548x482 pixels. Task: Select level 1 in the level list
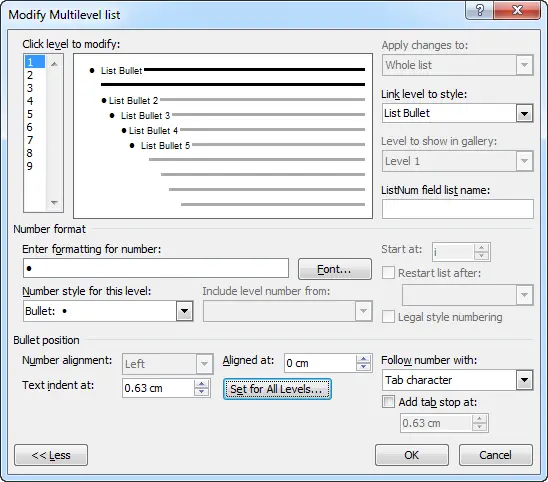(x=35, y=62)
